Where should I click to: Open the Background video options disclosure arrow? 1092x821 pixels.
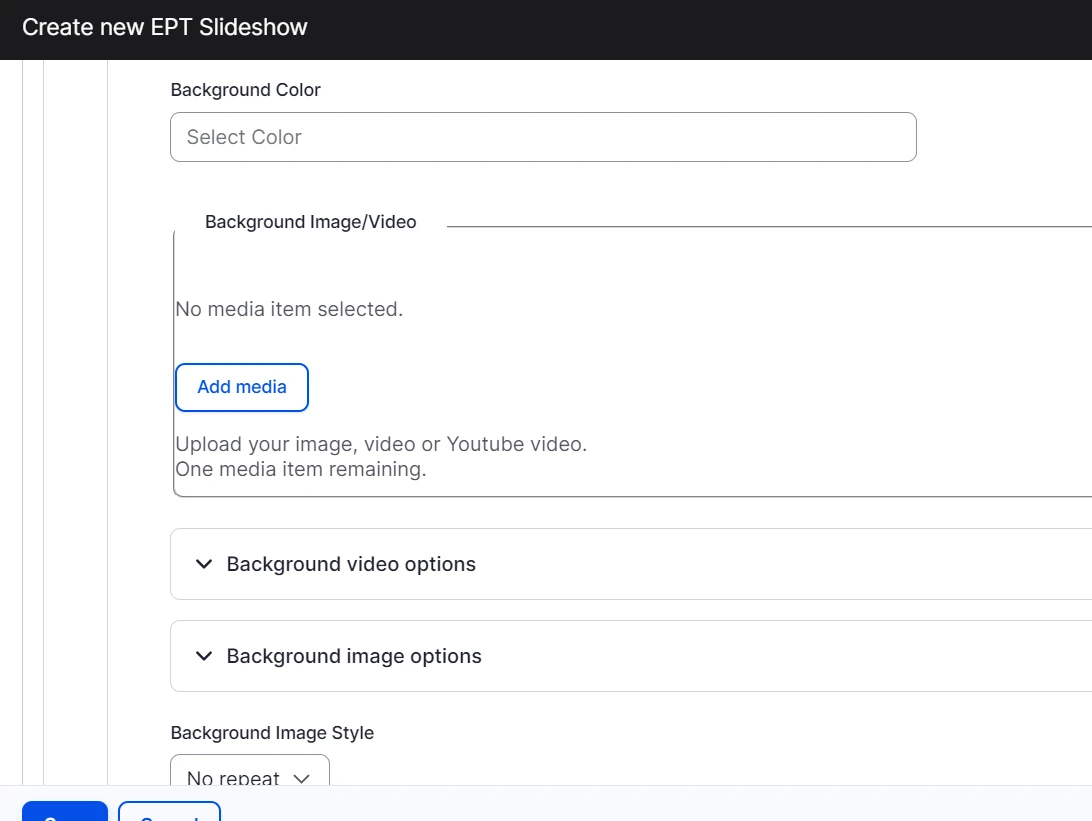click(203, 564)
